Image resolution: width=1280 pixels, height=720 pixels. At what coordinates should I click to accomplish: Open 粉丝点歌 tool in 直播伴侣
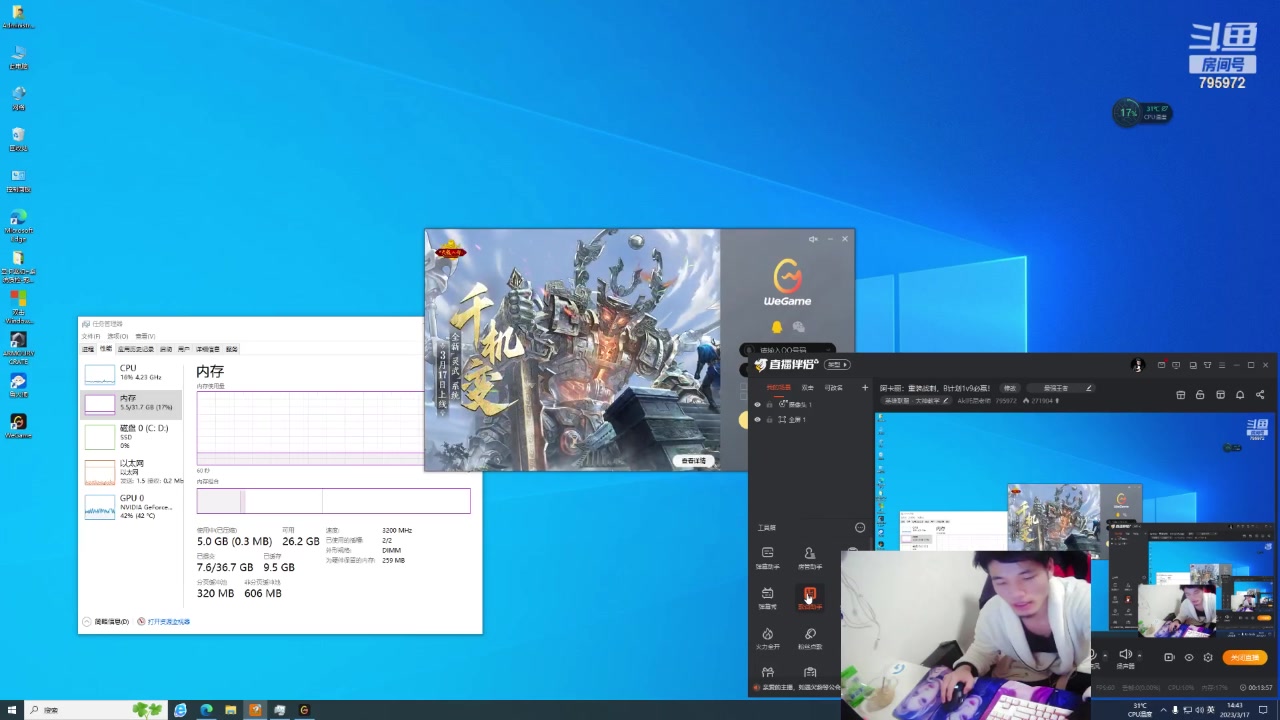coord(810,639)
